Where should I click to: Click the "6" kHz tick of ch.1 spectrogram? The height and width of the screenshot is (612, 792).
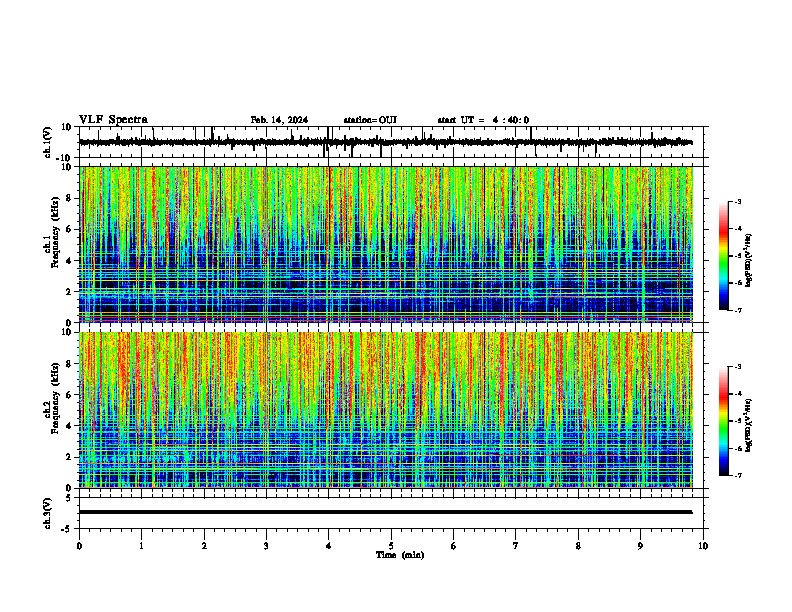[x=70, y=229]
